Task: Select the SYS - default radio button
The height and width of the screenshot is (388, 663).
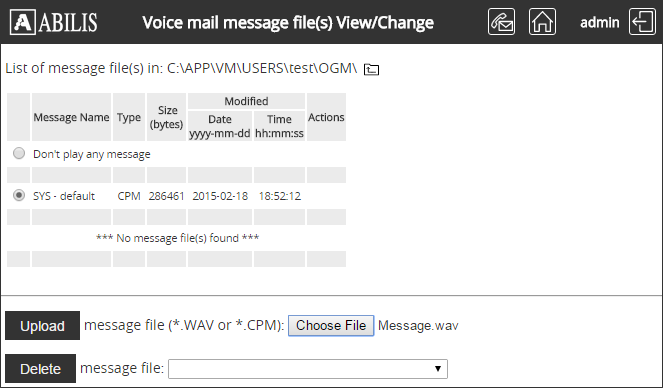Action: coord(19,195)
